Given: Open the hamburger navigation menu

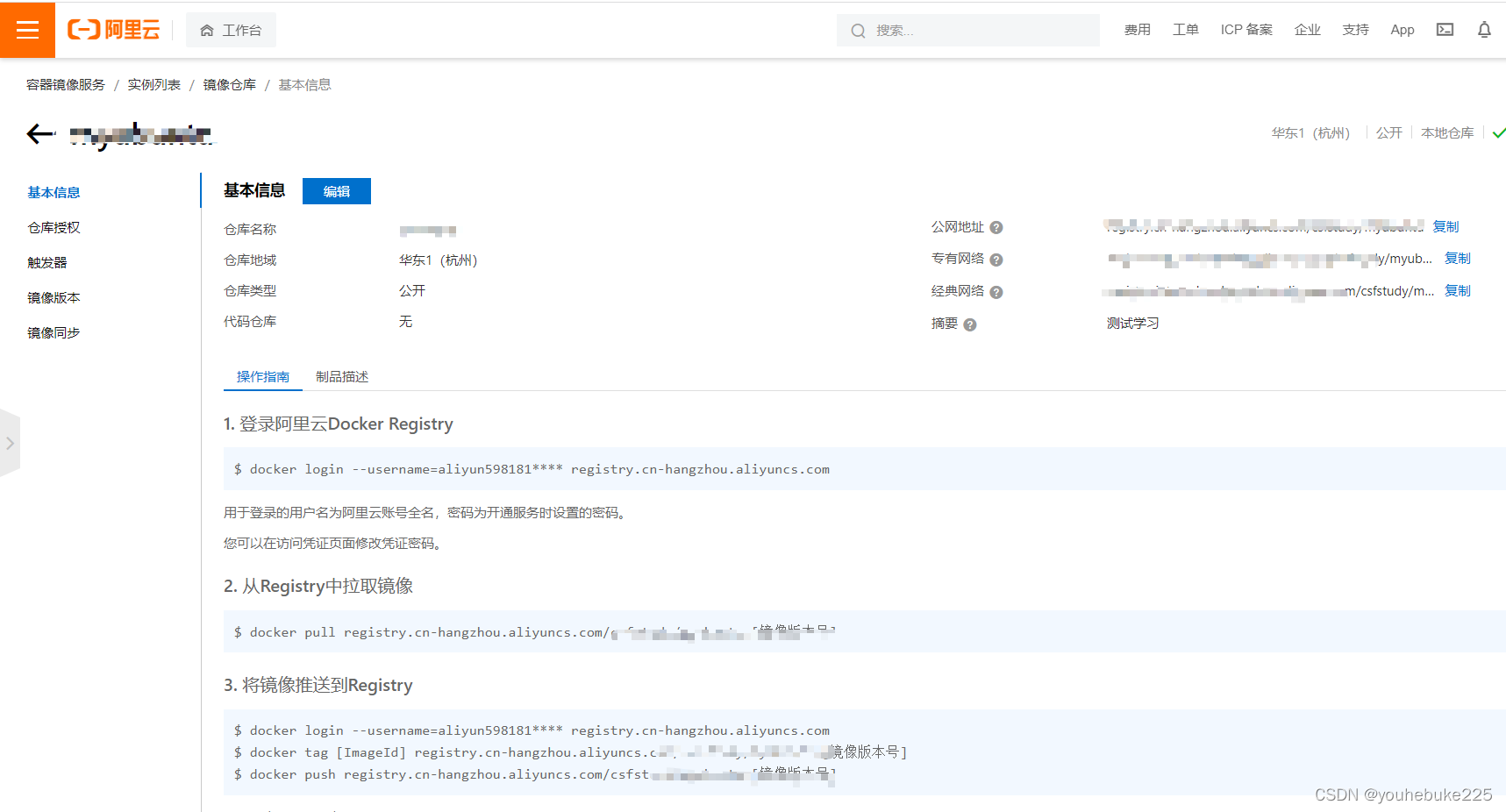Looking at the screenshot, I should (27, 30).
